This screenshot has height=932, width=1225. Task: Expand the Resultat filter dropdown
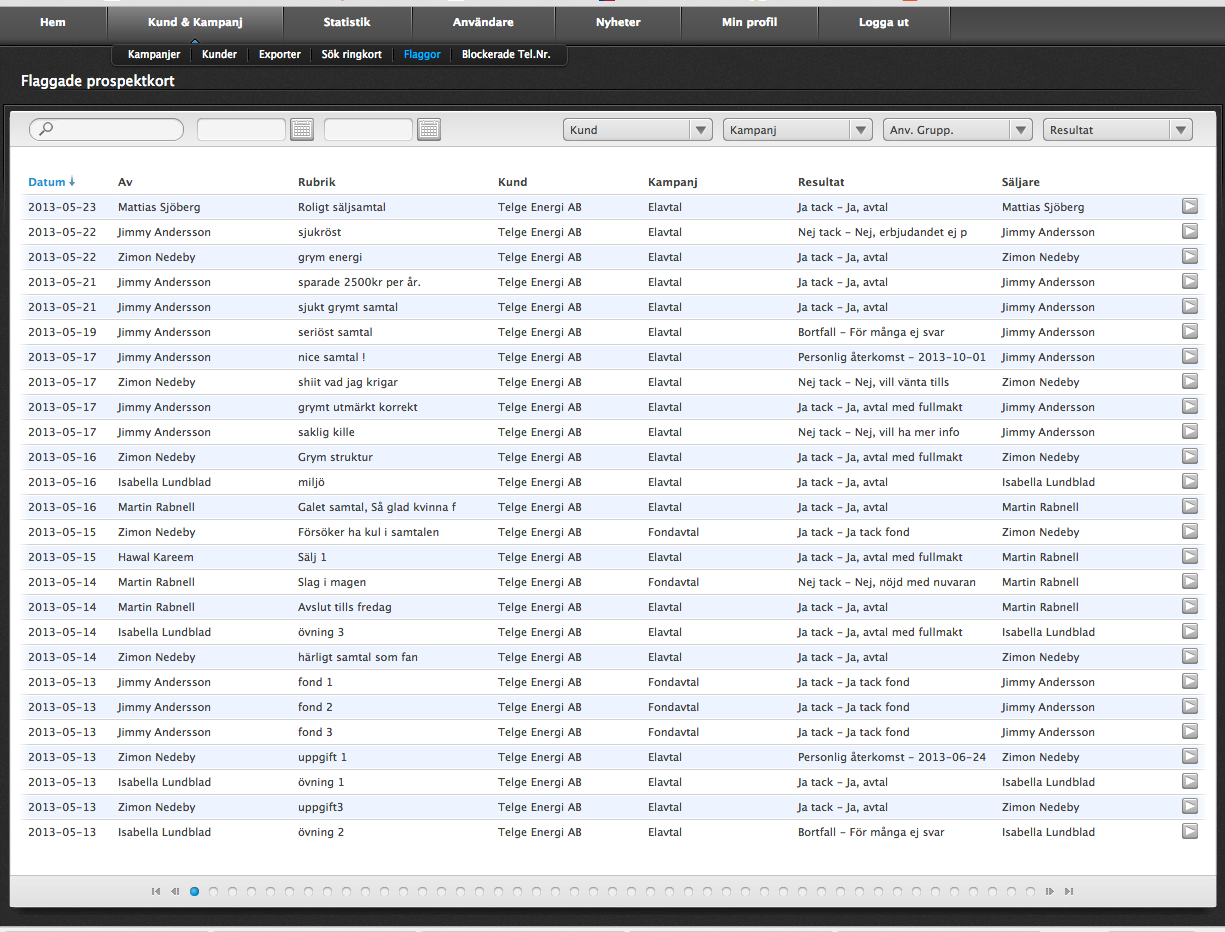1118,130
